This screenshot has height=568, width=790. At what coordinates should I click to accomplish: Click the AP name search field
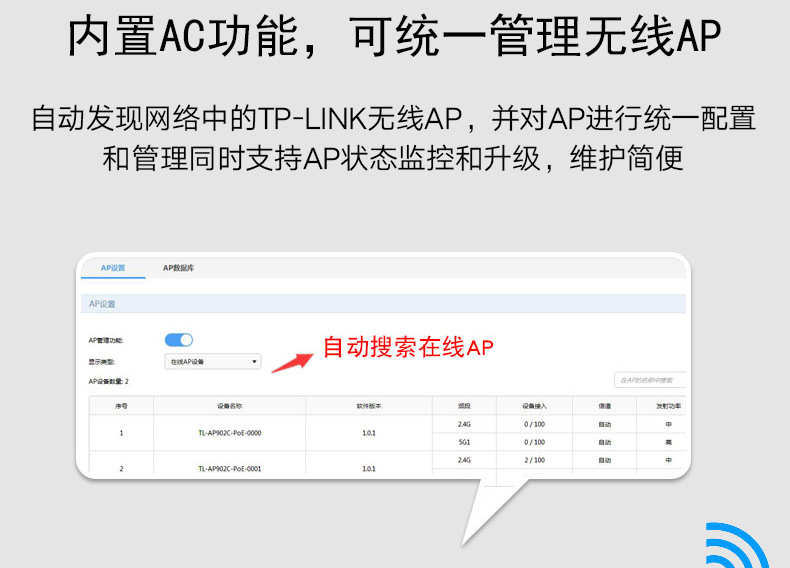coord(650,380)
